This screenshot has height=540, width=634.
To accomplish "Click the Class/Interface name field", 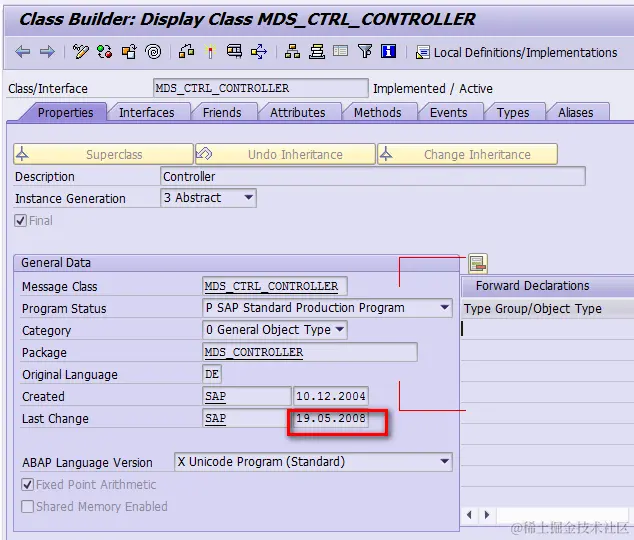I will (261, 88).
